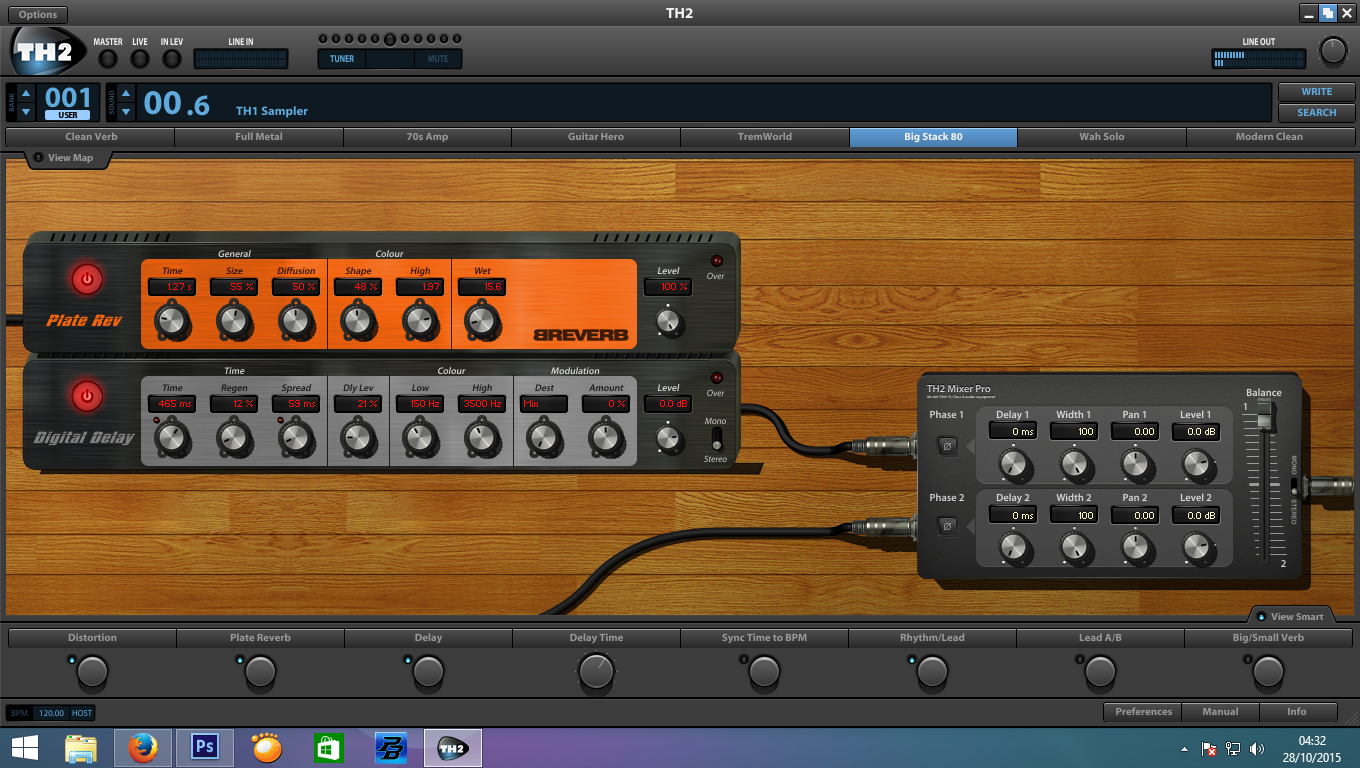Open File Explorer from the taskbar
Viewport: 1360px width, 768px height.
point(81,748)
